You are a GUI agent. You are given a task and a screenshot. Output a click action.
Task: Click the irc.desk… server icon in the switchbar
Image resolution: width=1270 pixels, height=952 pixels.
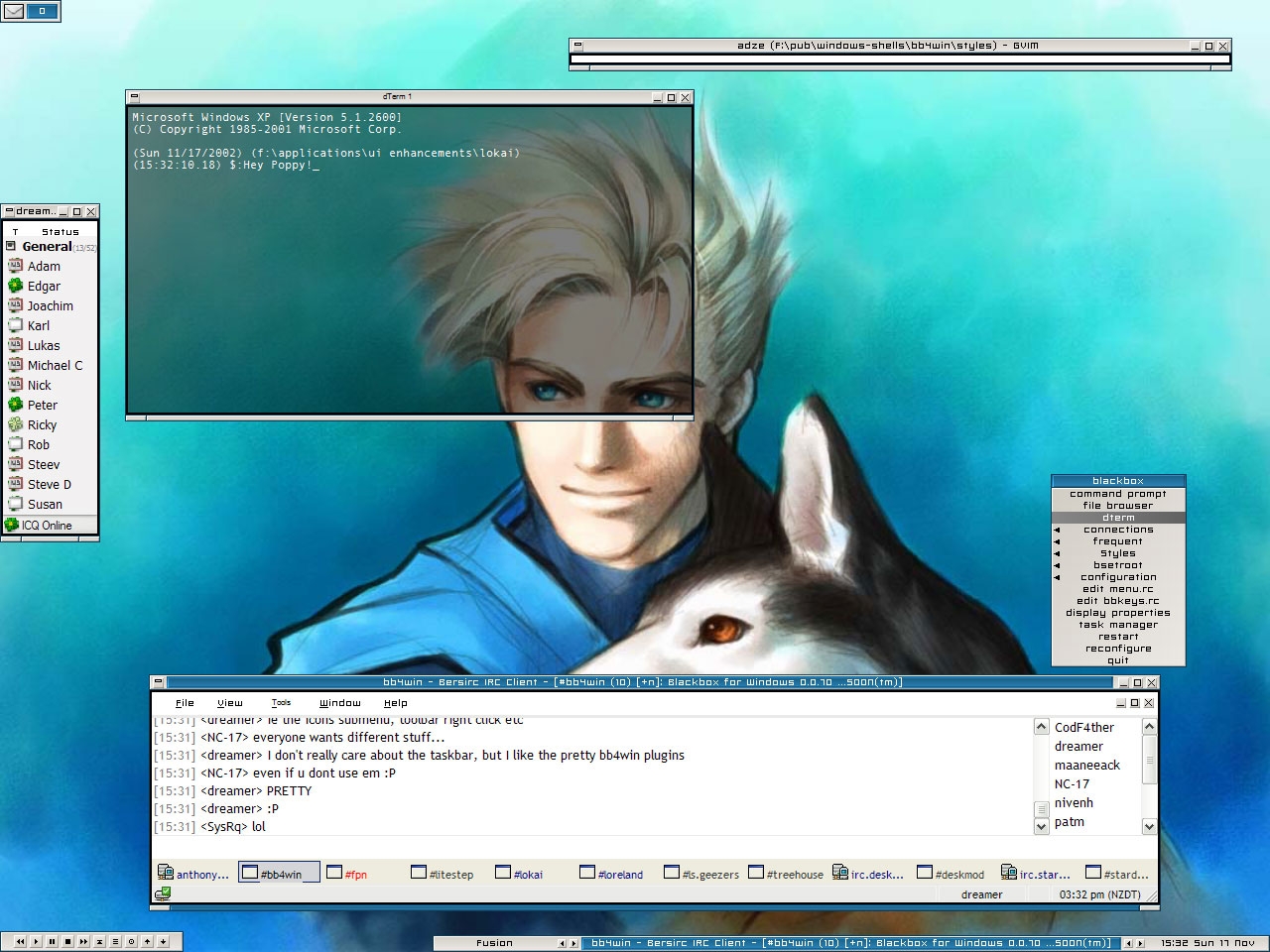[x=840, y=873]
